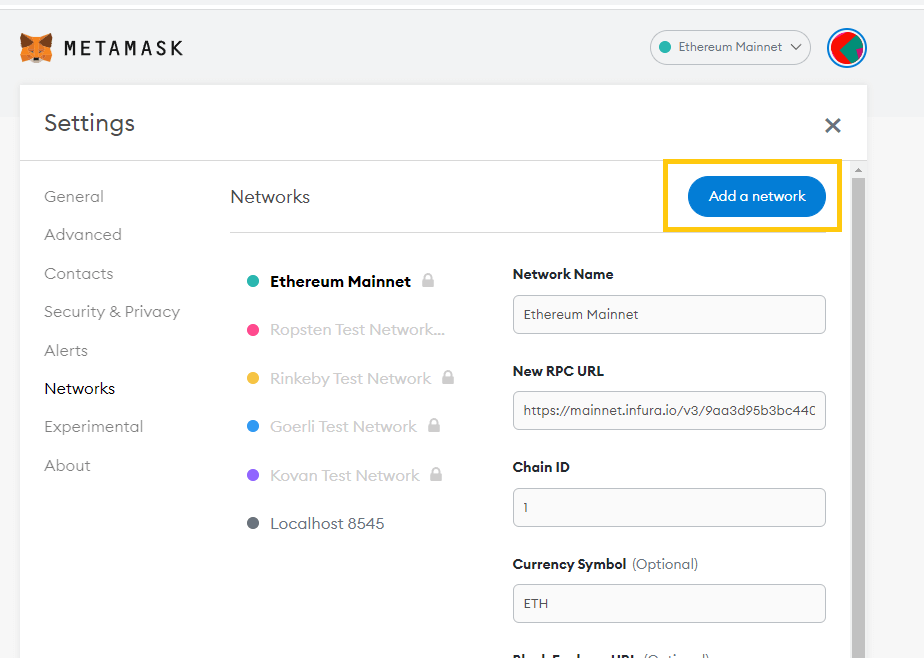
Task: Select Goerli Test Network in the list
Action: tap(343, 426)
